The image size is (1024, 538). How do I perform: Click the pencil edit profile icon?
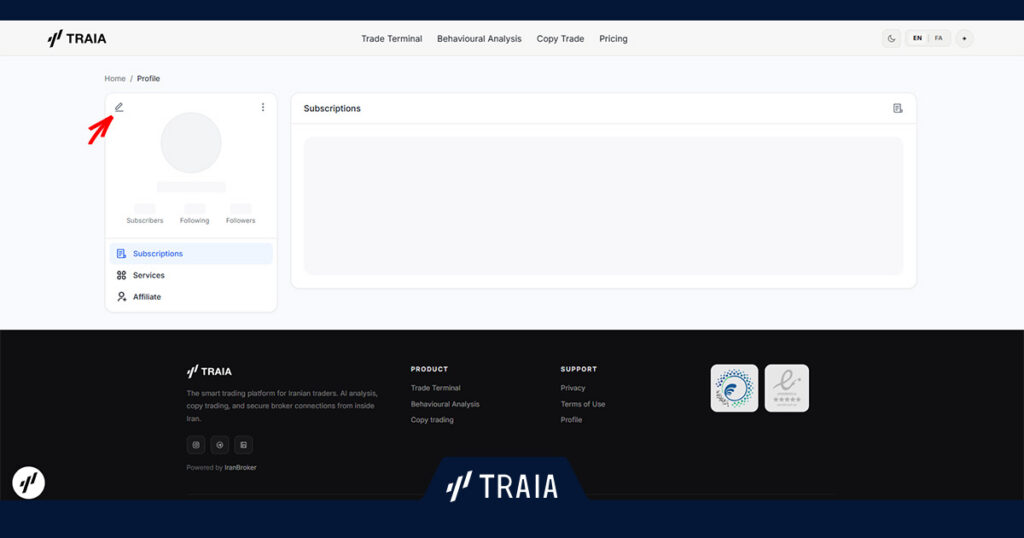(x=119, y=107)
